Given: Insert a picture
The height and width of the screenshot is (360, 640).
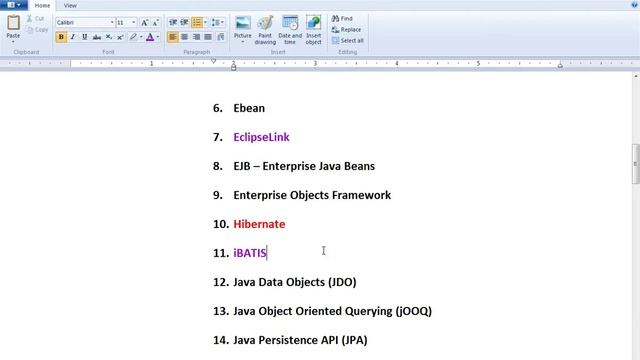Looking at the screenshot, I should (242, 26).
